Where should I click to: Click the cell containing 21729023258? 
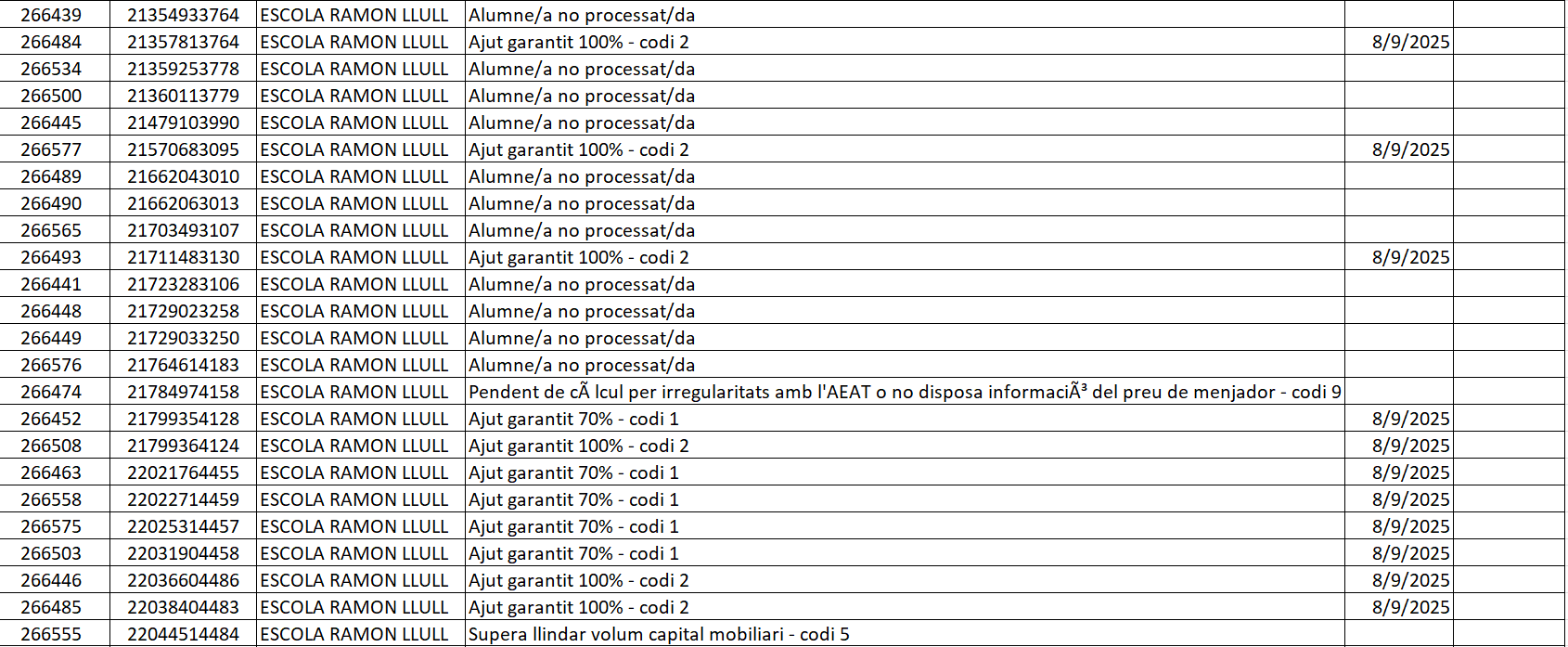(183, 311)
